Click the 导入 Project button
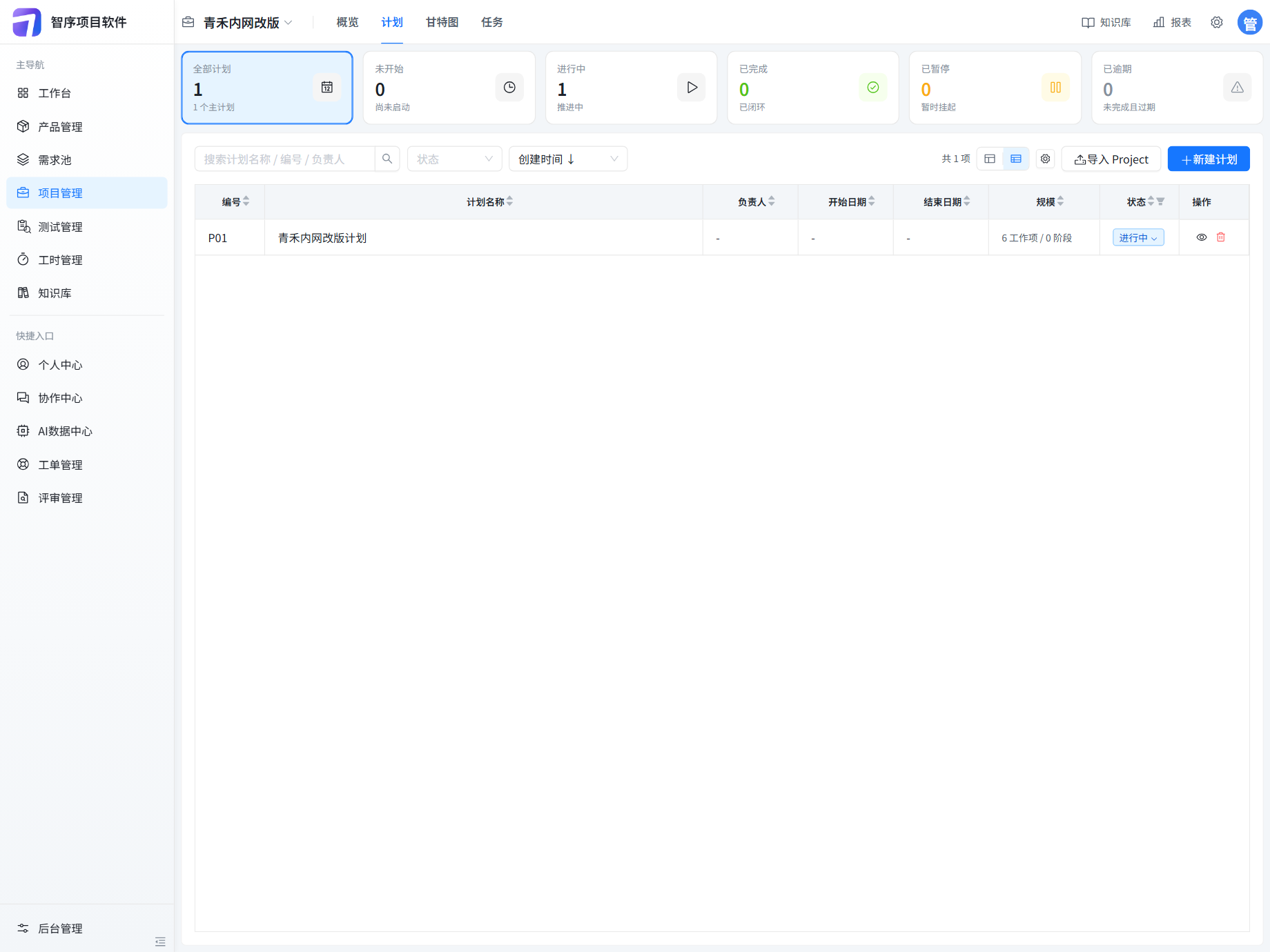The height and width of the screenshot is (952, 1270). pyautogui.click(x=1111, y=159)
